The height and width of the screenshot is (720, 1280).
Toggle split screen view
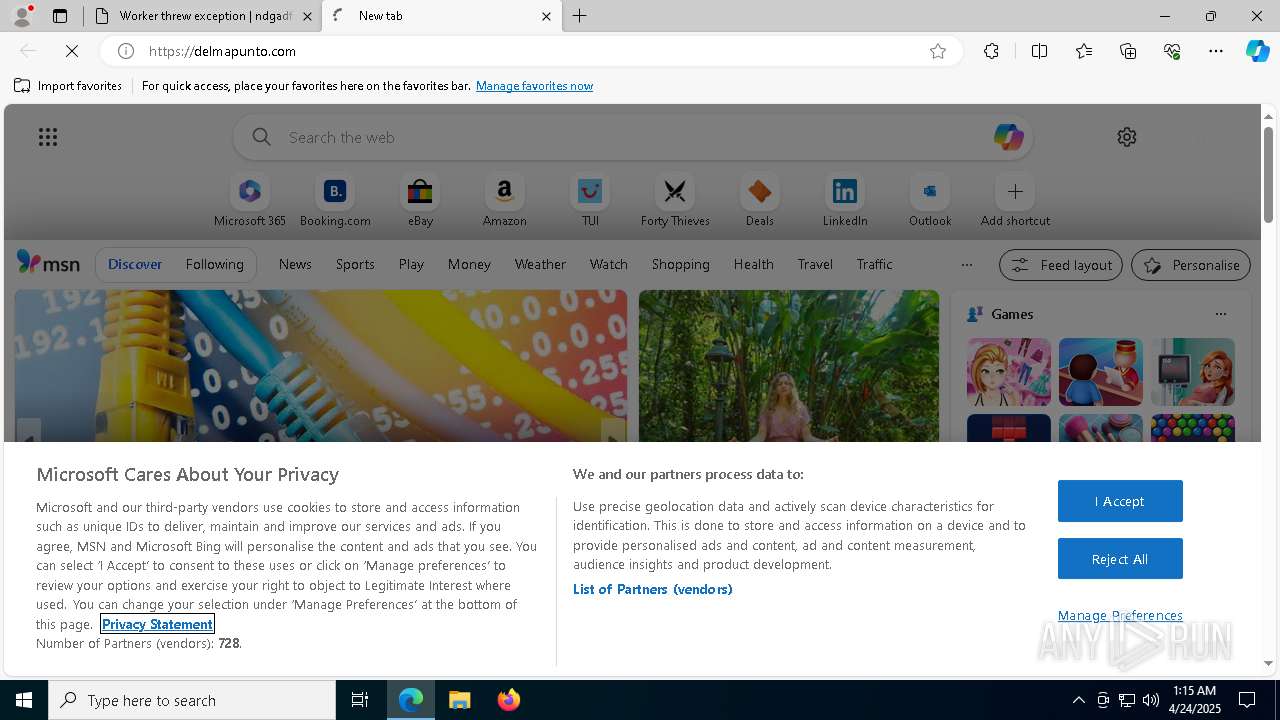[x=1039, y=51]
